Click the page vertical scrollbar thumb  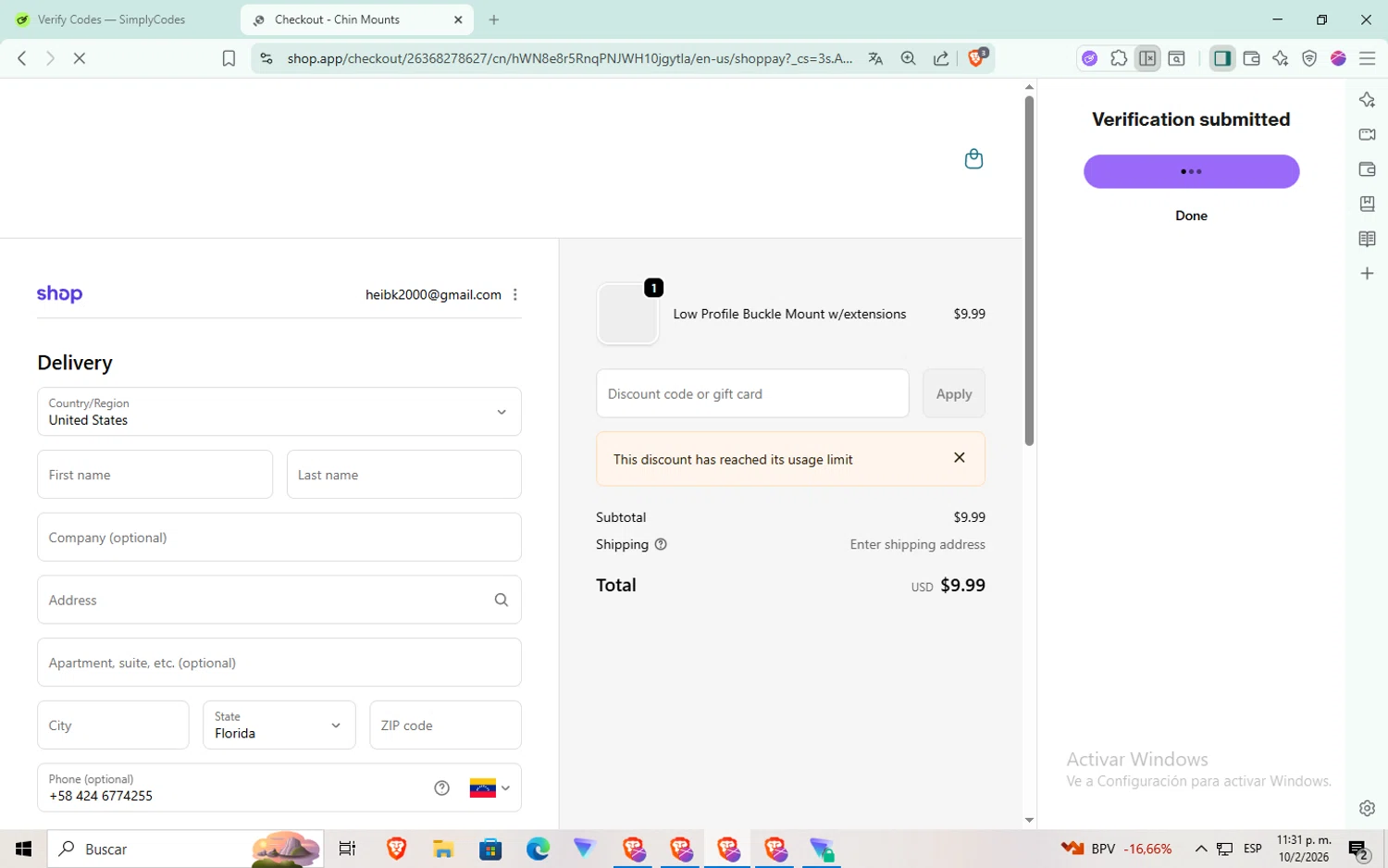pos(1029,270)
